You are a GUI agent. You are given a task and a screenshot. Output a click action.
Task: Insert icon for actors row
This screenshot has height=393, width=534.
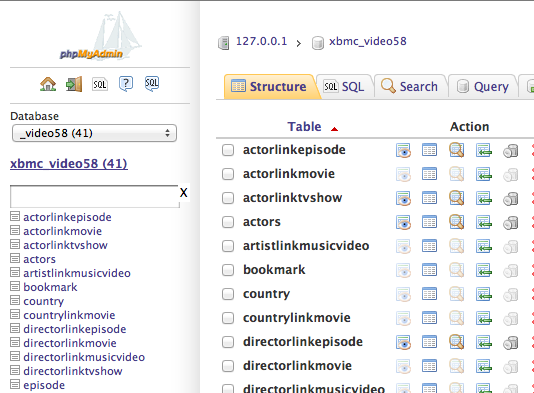[x=484, y=222]
